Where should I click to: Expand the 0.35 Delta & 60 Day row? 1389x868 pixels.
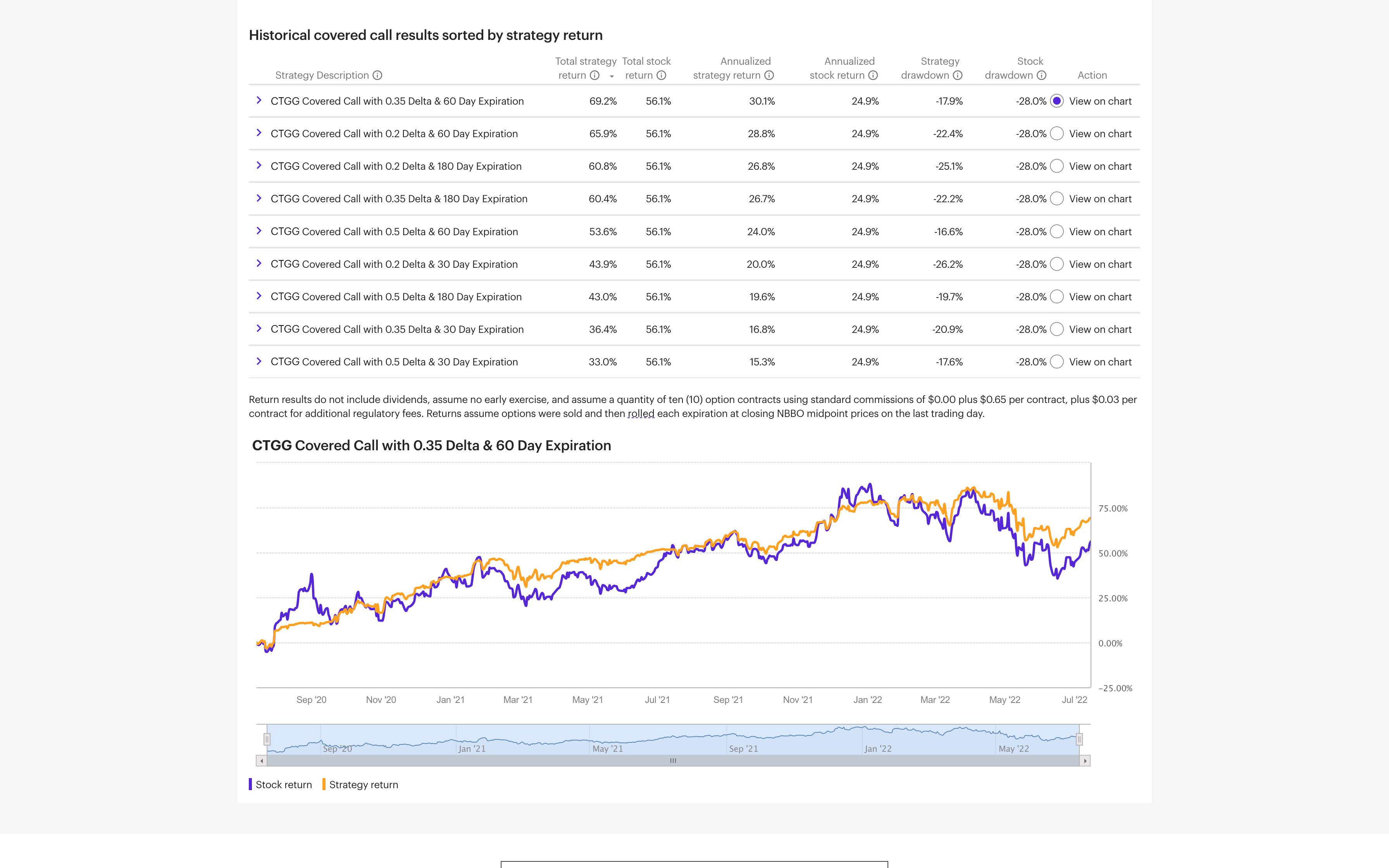(x=259, y=100)
